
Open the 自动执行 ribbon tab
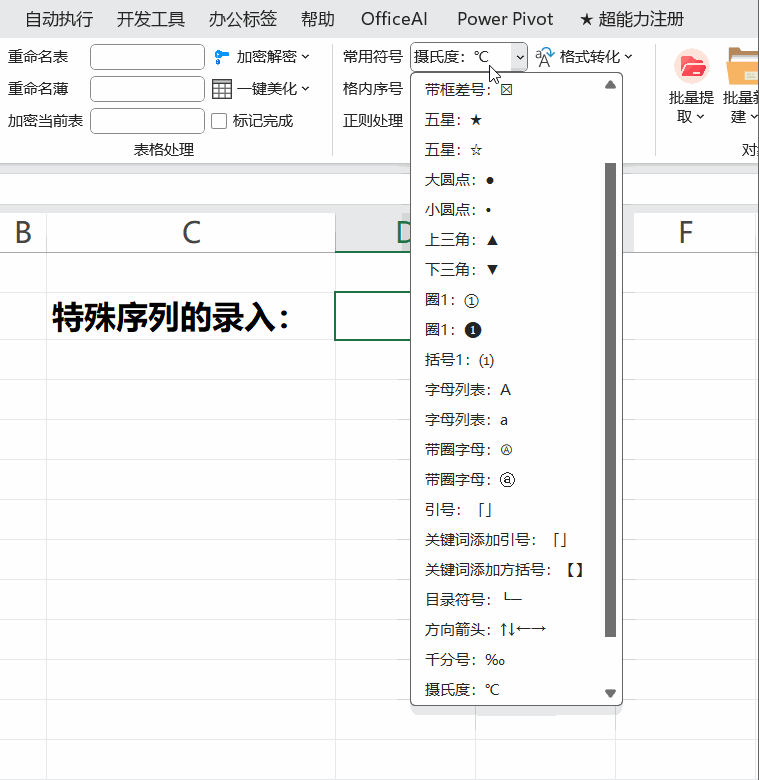(59, 19)
